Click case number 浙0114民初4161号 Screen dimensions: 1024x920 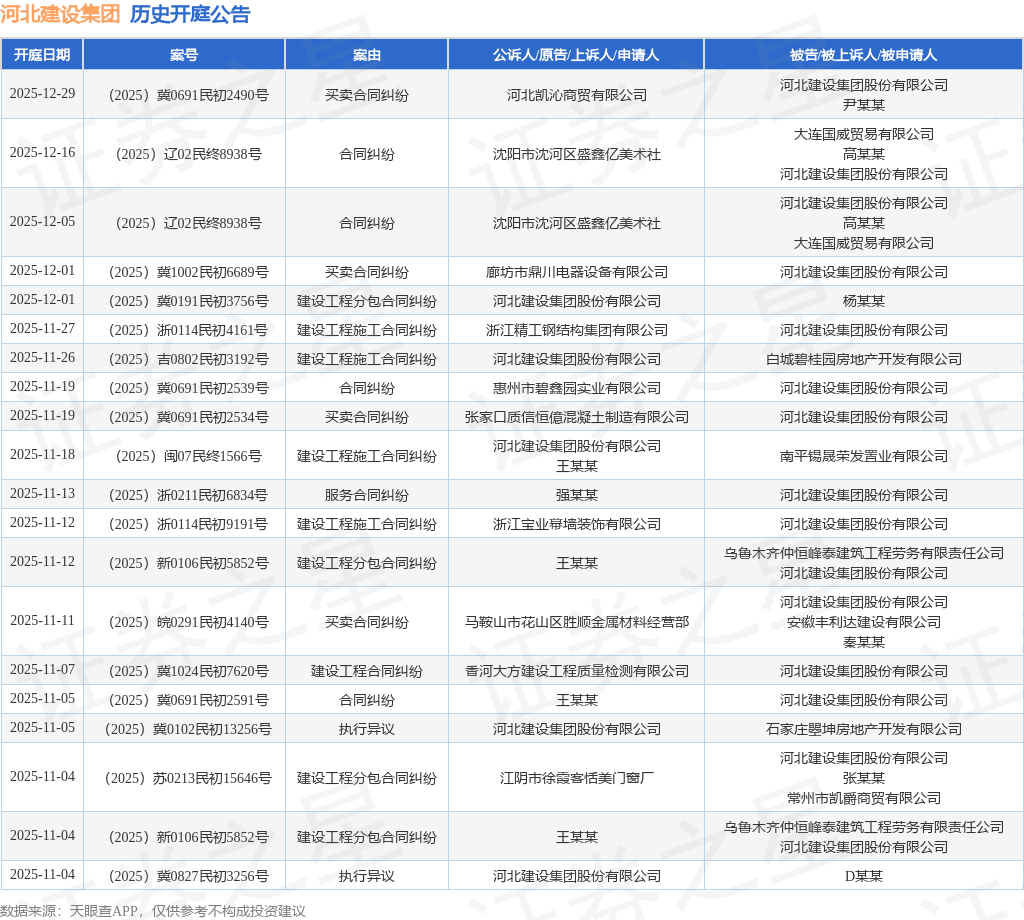click(x=189, y=330)
